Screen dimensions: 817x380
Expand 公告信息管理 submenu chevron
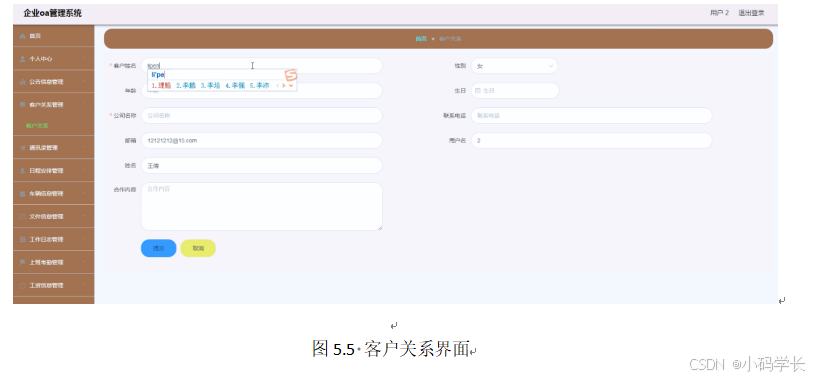point(84,82)
